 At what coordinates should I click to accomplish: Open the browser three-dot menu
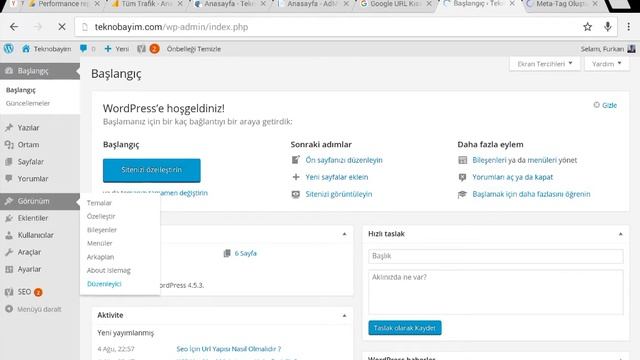tap(629, 27)
